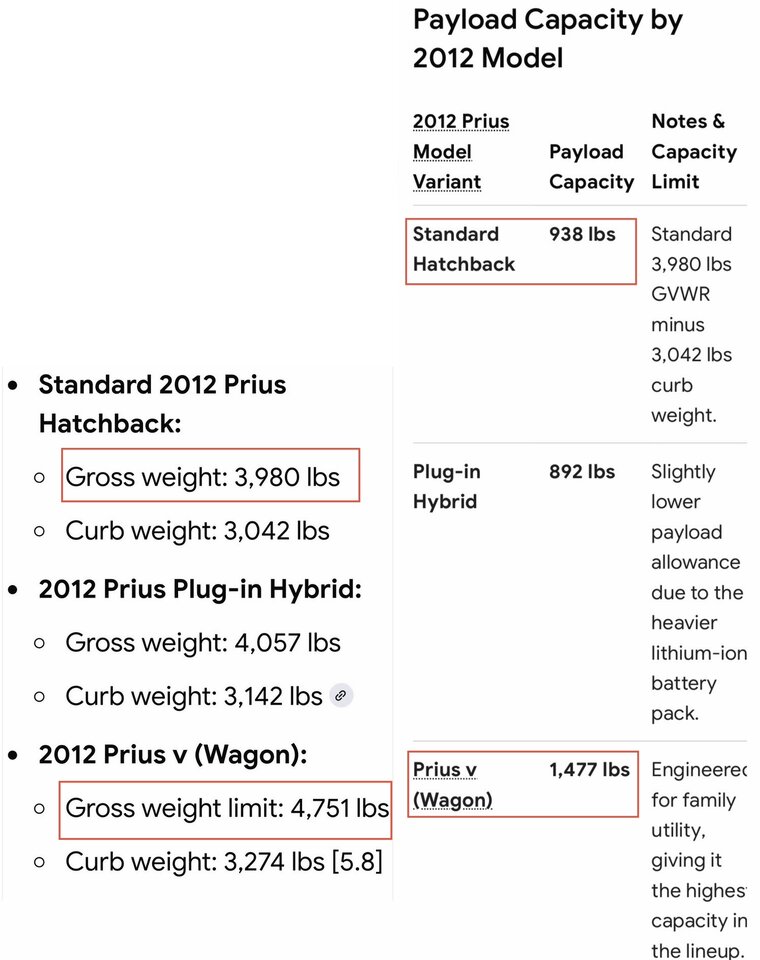Select the 'Standard Hatchback' table cell
Viewport: 760px width, 960px height.
[464, 249]
